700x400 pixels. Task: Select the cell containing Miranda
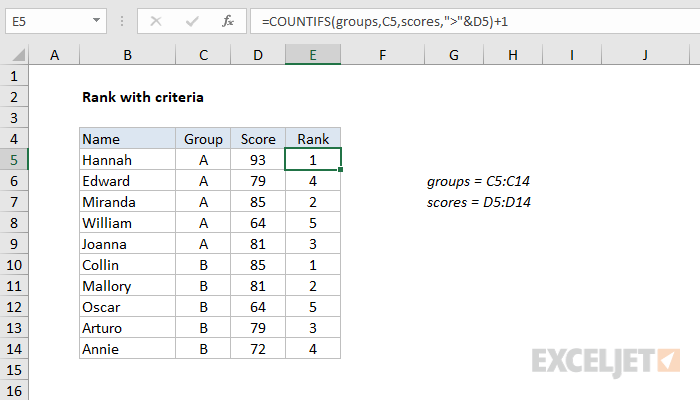click(128, 202)
